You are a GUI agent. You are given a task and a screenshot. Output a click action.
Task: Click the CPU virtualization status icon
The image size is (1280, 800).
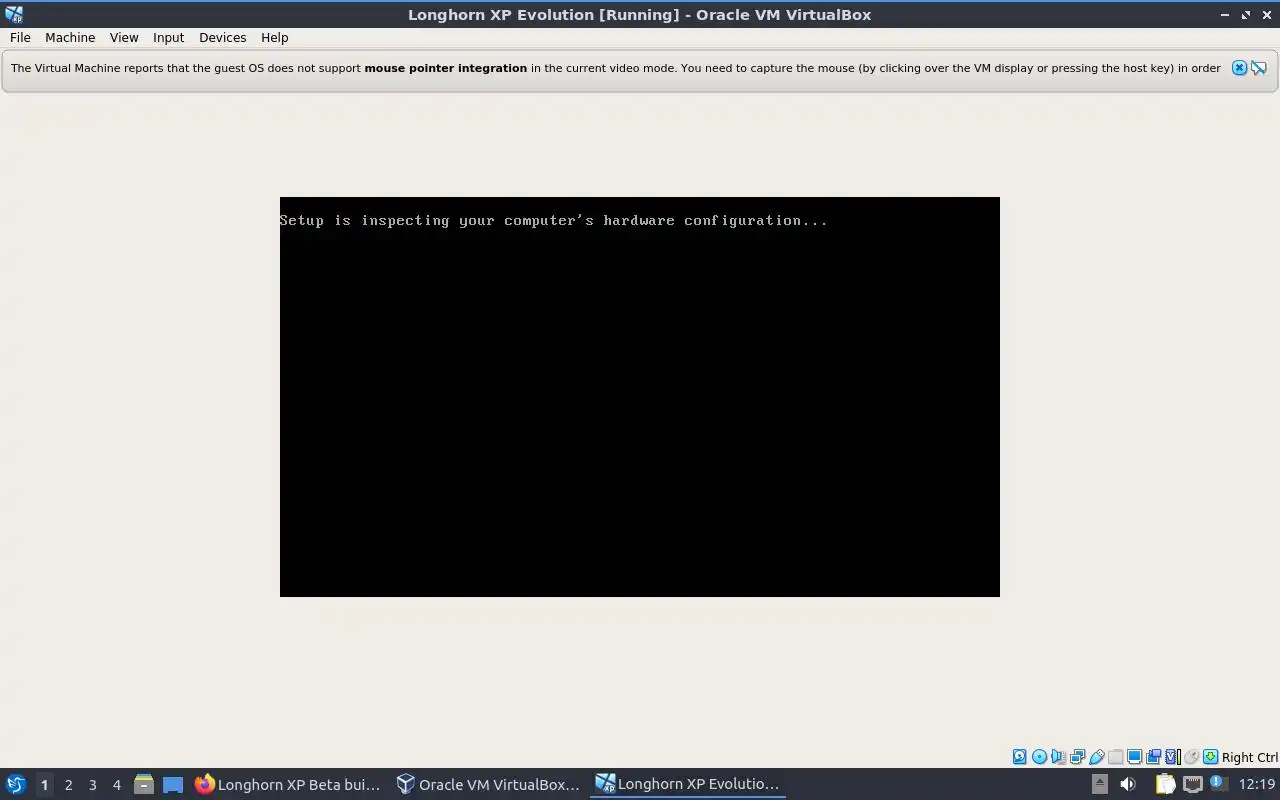pos(1172,757)
